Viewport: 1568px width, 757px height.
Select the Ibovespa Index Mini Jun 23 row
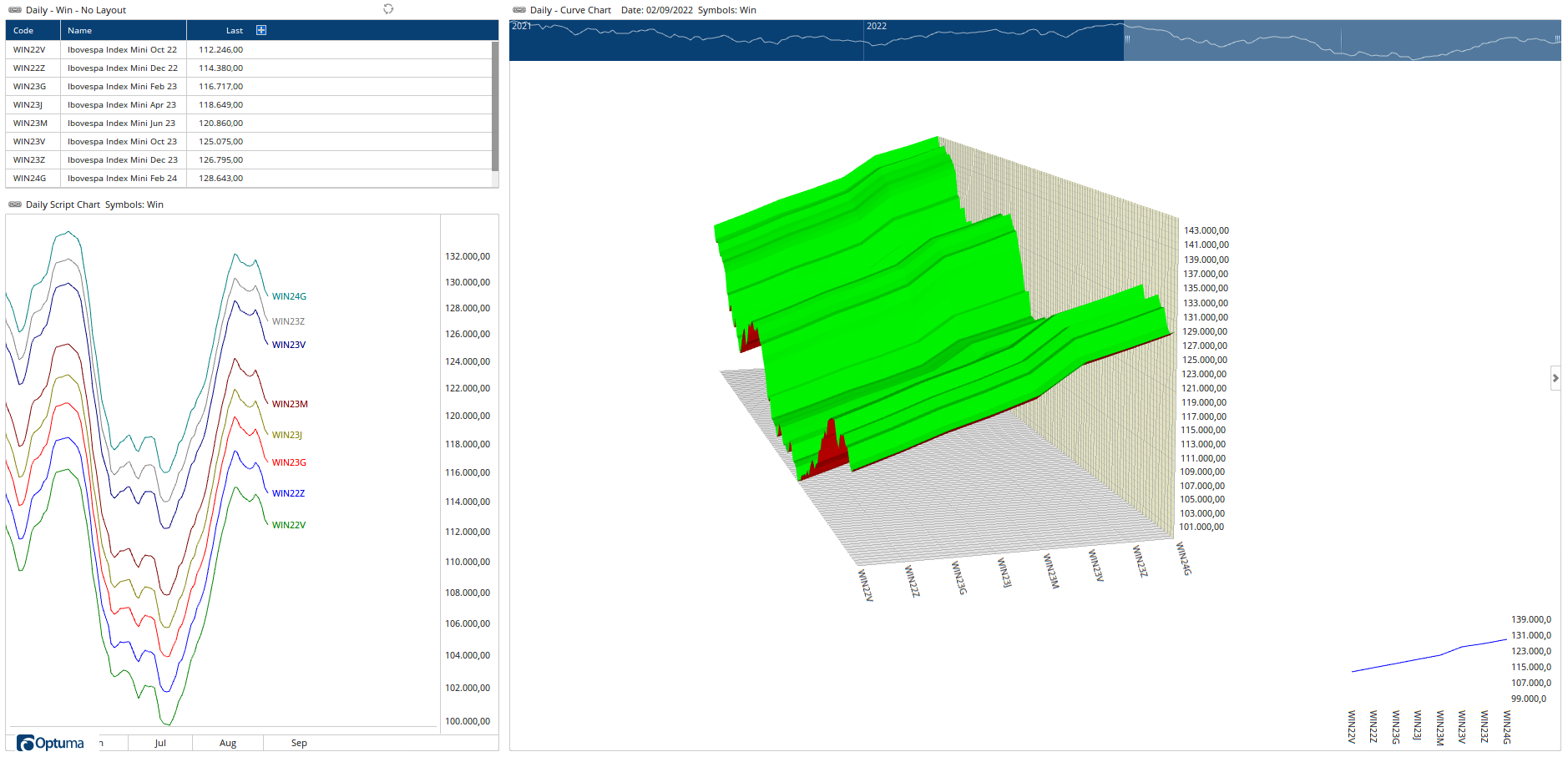pos(122,124)
